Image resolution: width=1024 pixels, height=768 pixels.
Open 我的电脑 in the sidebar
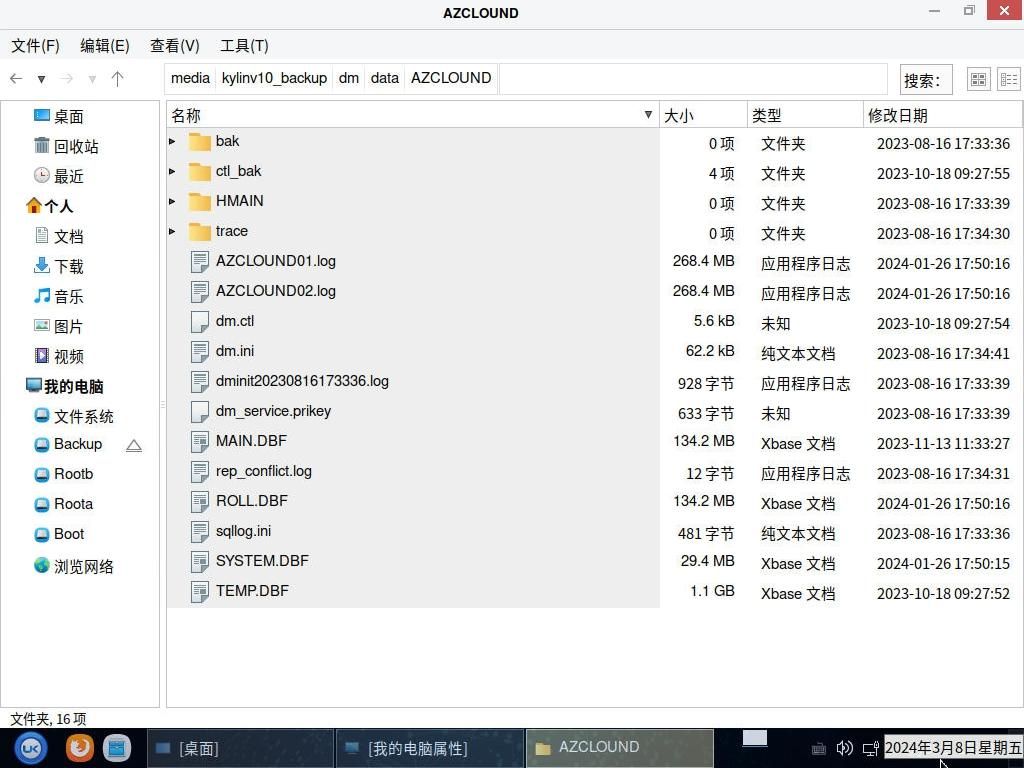[65, 387]
